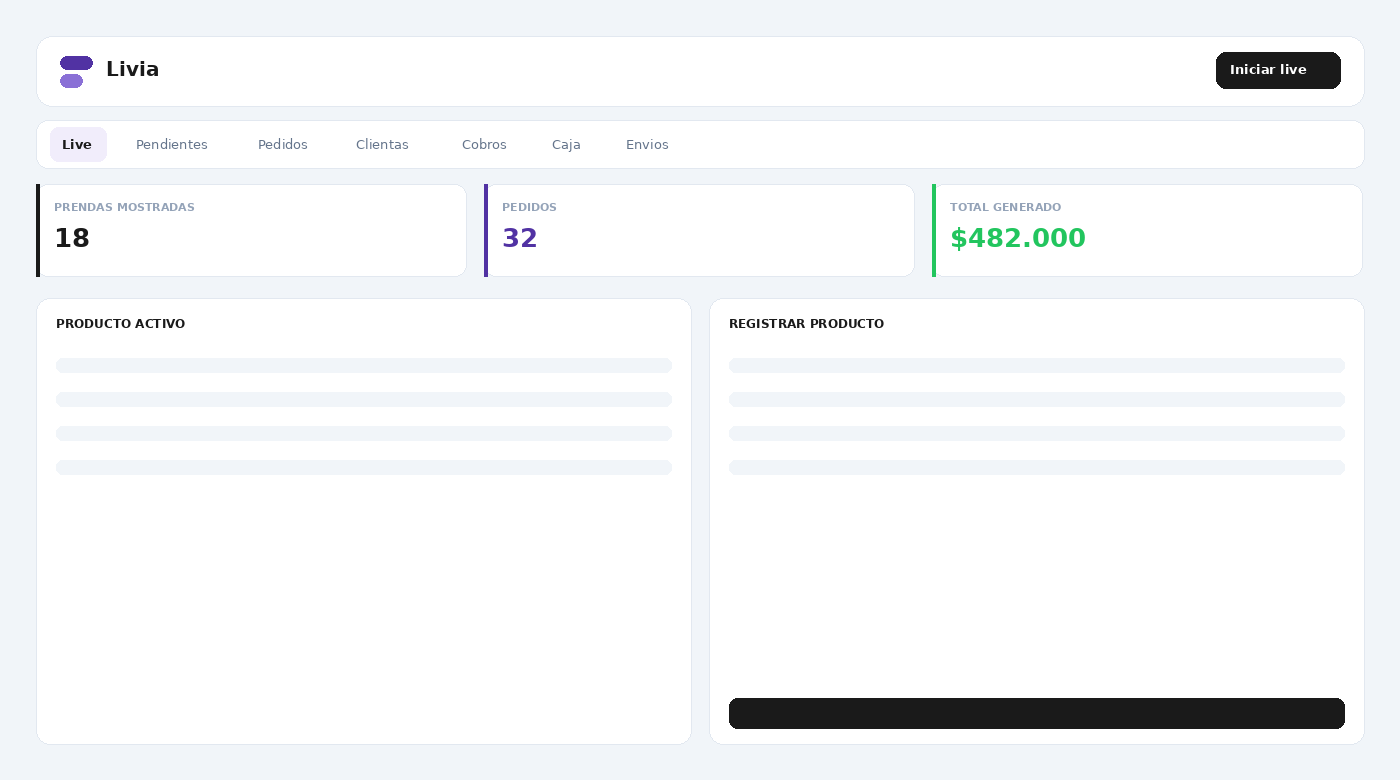The image size is (1400, 780).
Task: Click the first loading bar in Registrar Producto
Action: (x=1037, y=365)
